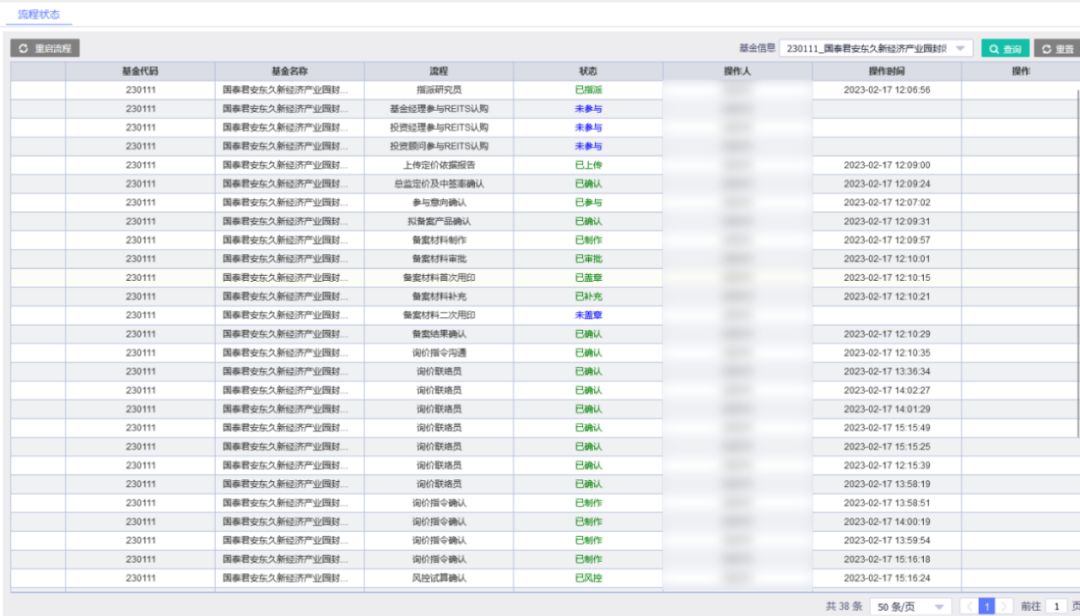This screenshot has width=1080, height=616.
Task: Click the 未盖章 status in 备案材料二次用印 row
Action: coord(588,315)
